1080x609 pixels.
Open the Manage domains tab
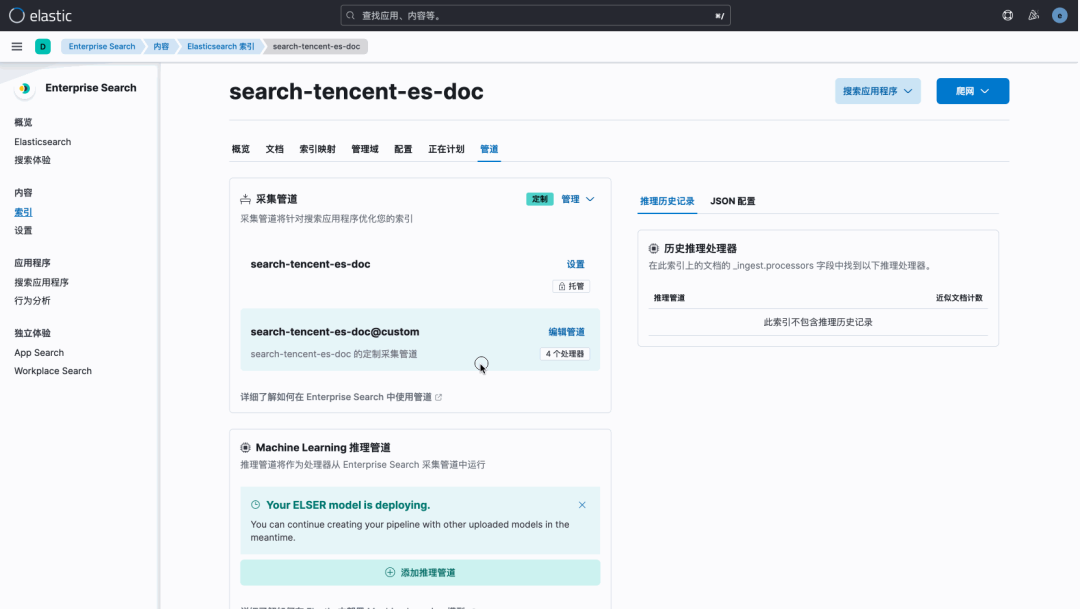(365, 149)
